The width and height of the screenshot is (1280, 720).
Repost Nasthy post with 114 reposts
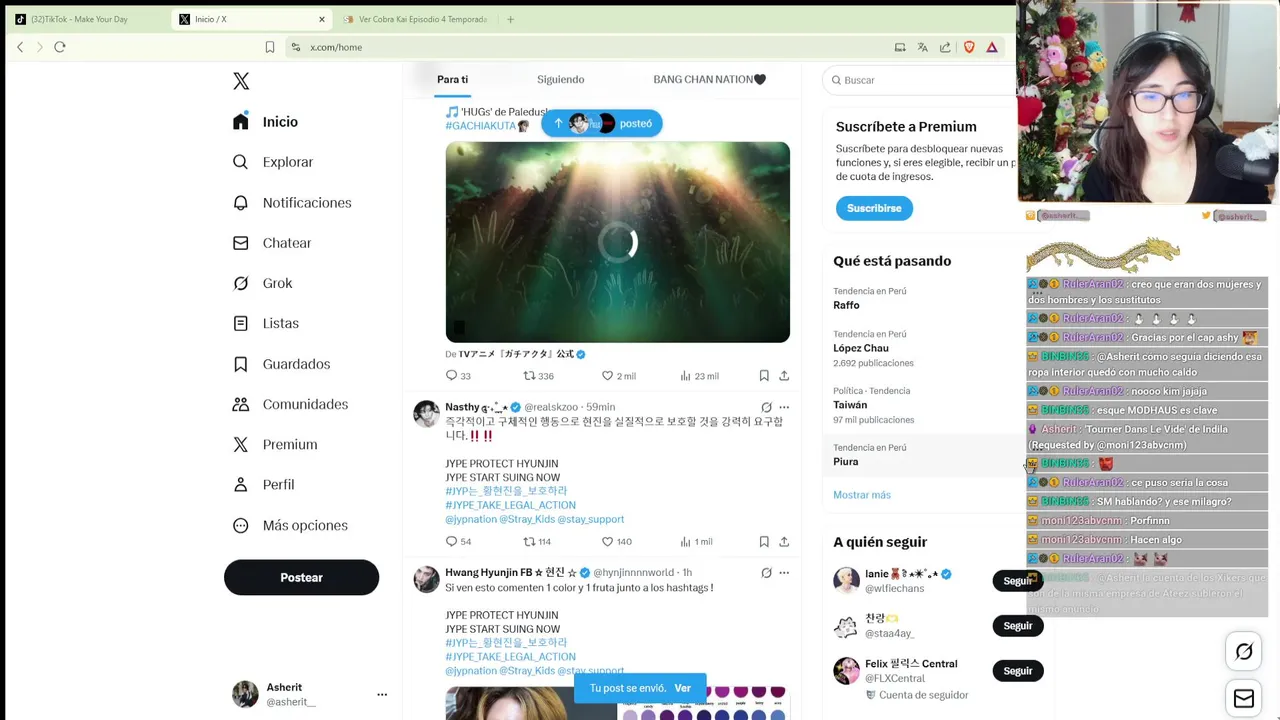pyautogui.click(x=537, y=542)
